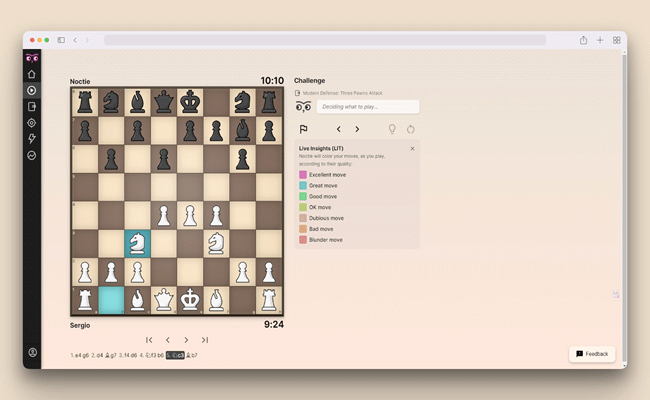Click the black pawn on d6
Viewport: 650px width, 400px height.
pos(163,159)
